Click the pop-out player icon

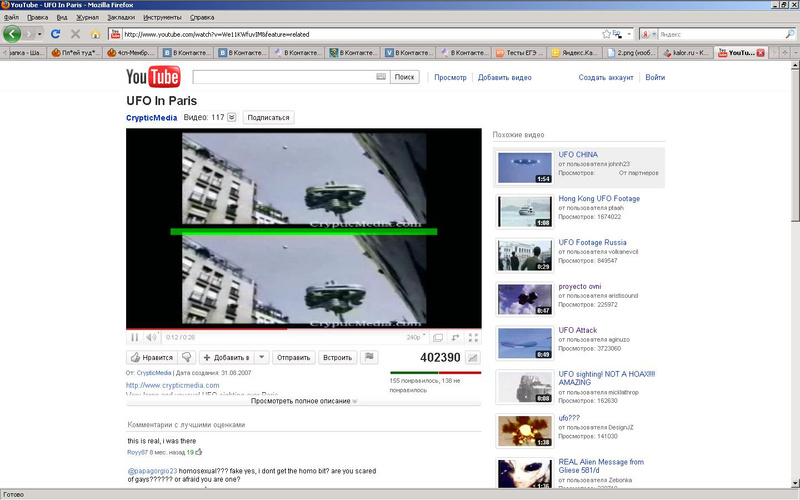[456, 337]
